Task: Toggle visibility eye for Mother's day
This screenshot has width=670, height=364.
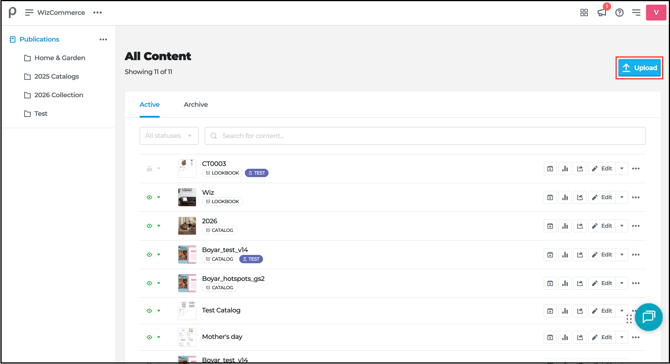Action: tap(149, 338)
